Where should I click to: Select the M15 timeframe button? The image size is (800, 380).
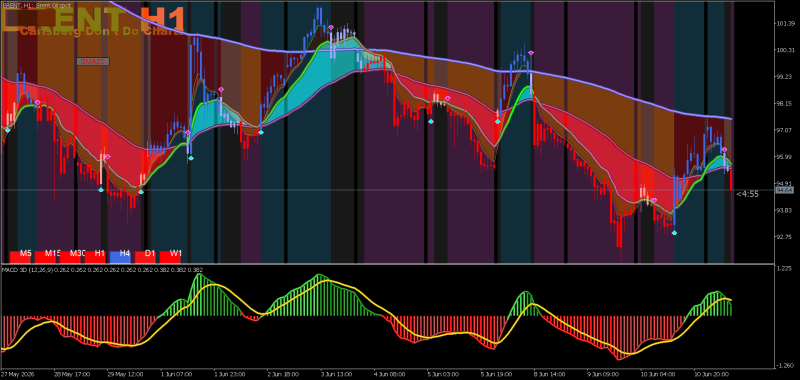[45, 256]
